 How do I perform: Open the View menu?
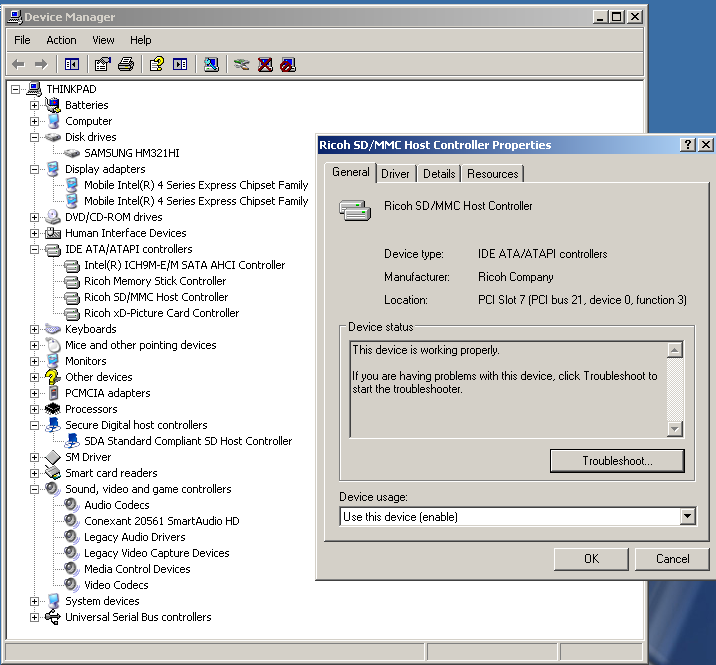[x=103, y=40]
